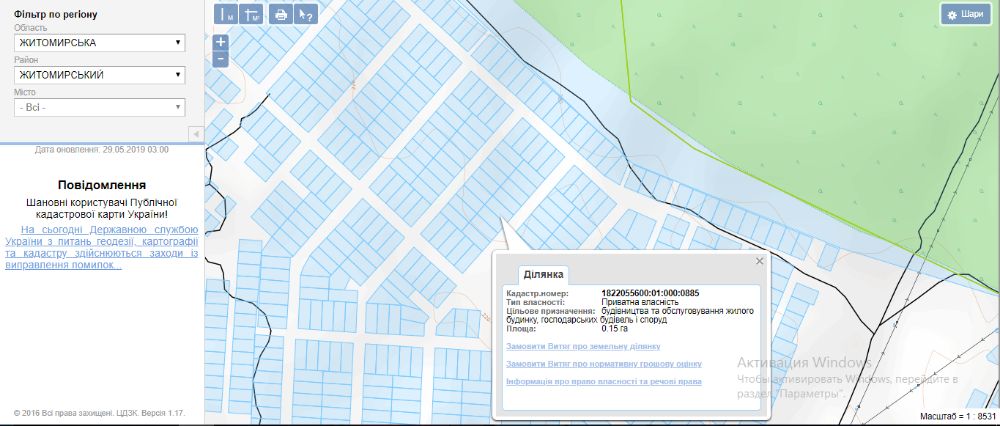
Task: Collapse the left filter side panel arrow
Action: [x=196, y=134]
